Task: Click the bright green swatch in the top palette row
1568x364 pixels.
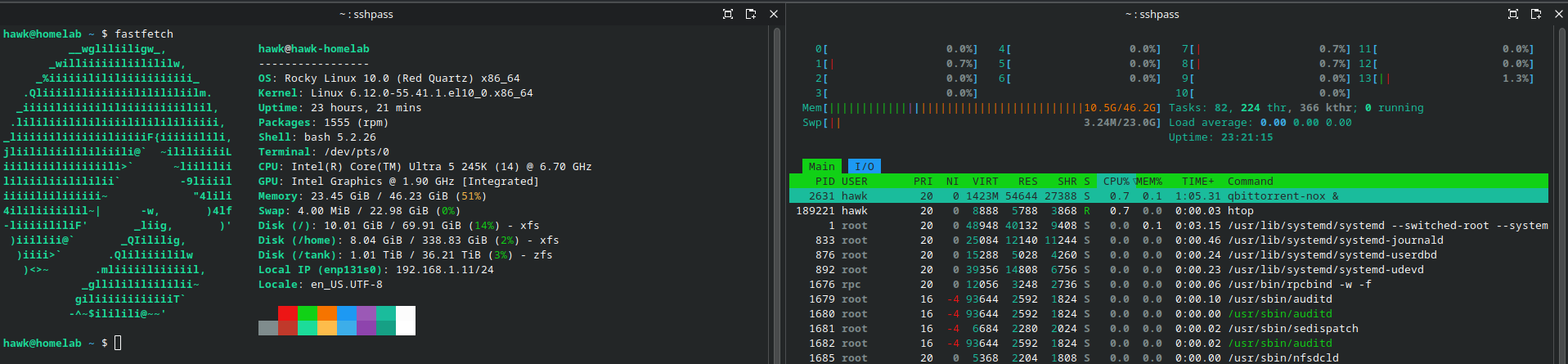Action: click(x=308, y=313)
